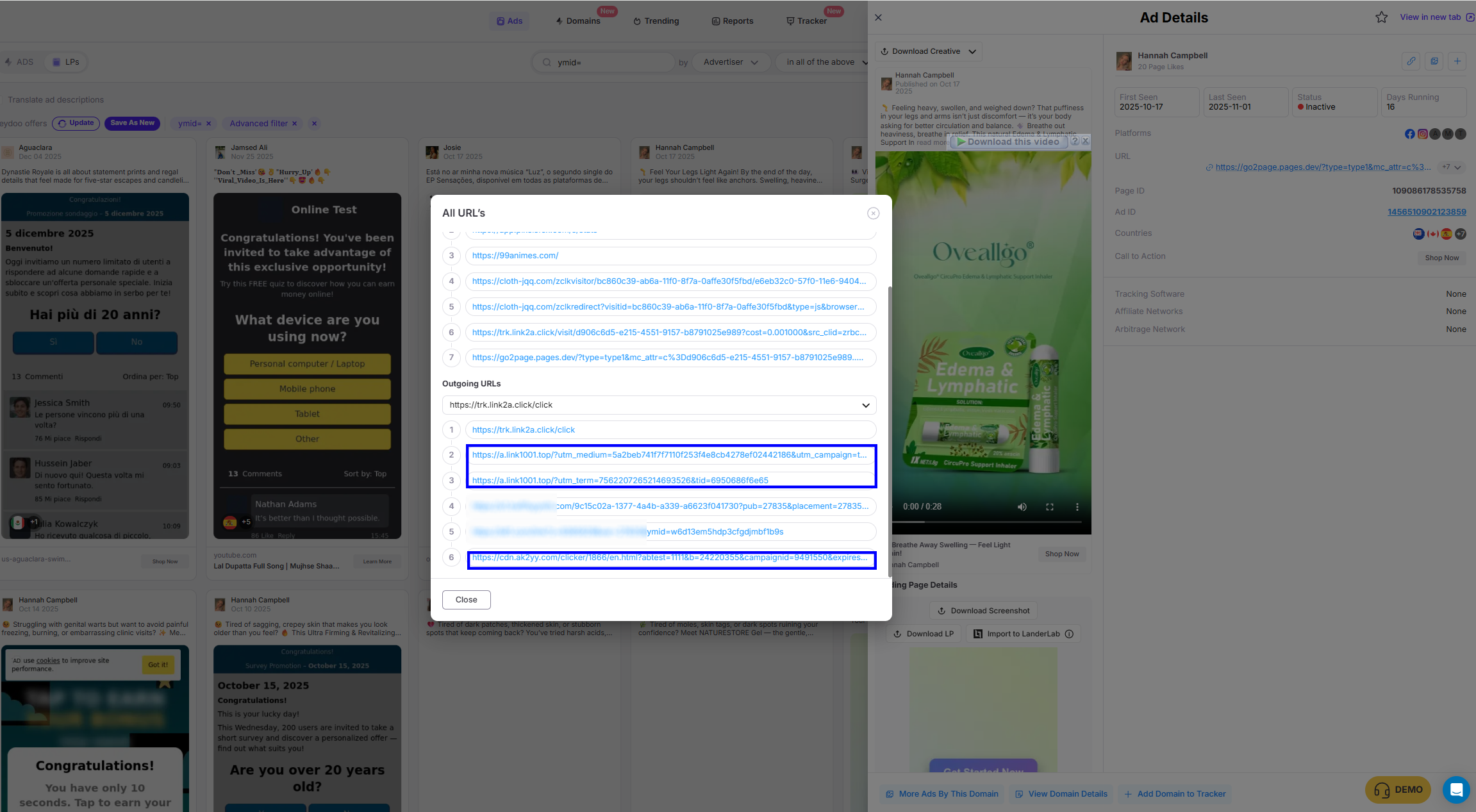Click More Ads By This Domain
Image resolution: width=1476 pixels, height=812 pixels.
point(942,794)
